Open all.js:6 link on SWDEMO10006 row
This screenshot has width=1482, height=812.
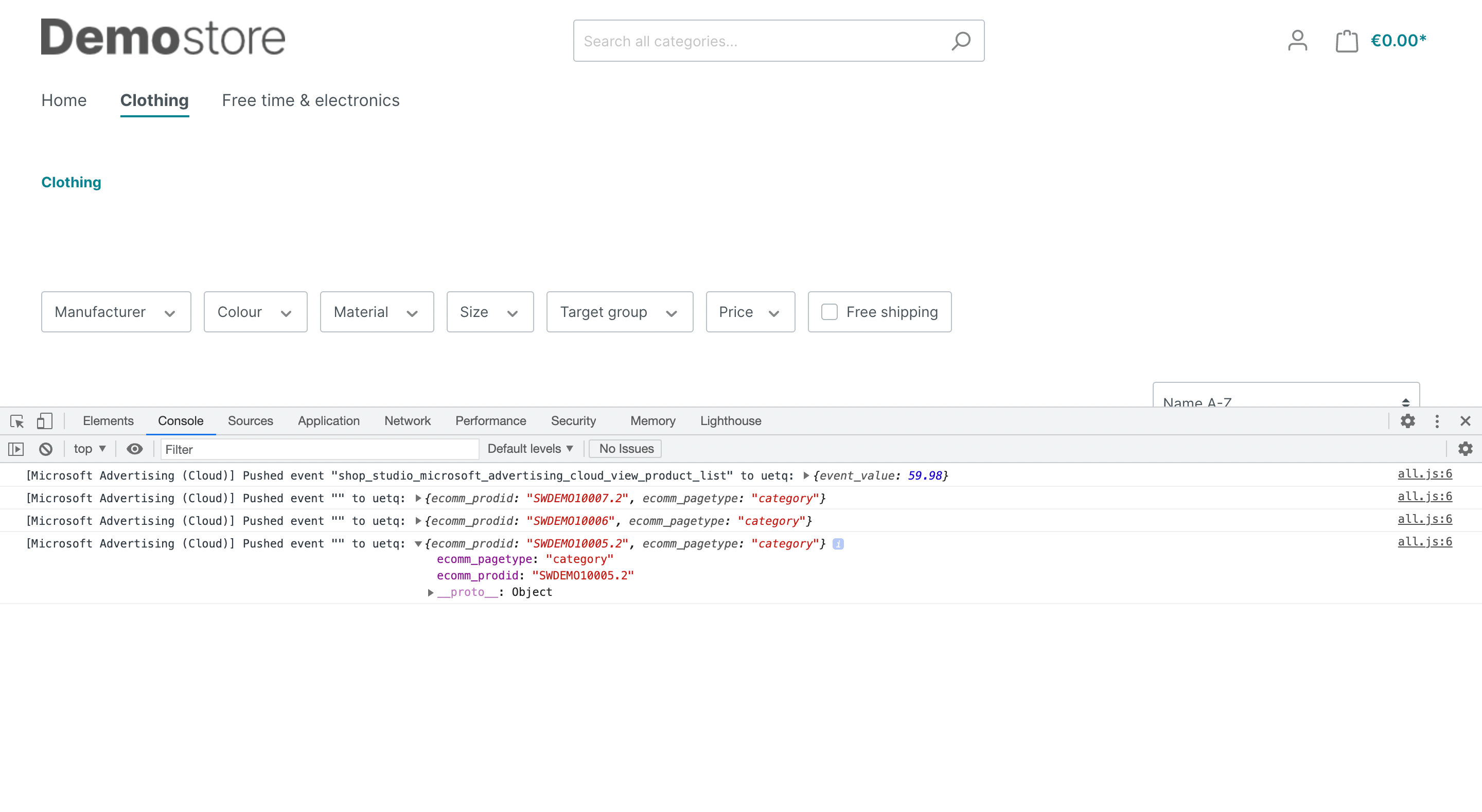click(1424, 519)
